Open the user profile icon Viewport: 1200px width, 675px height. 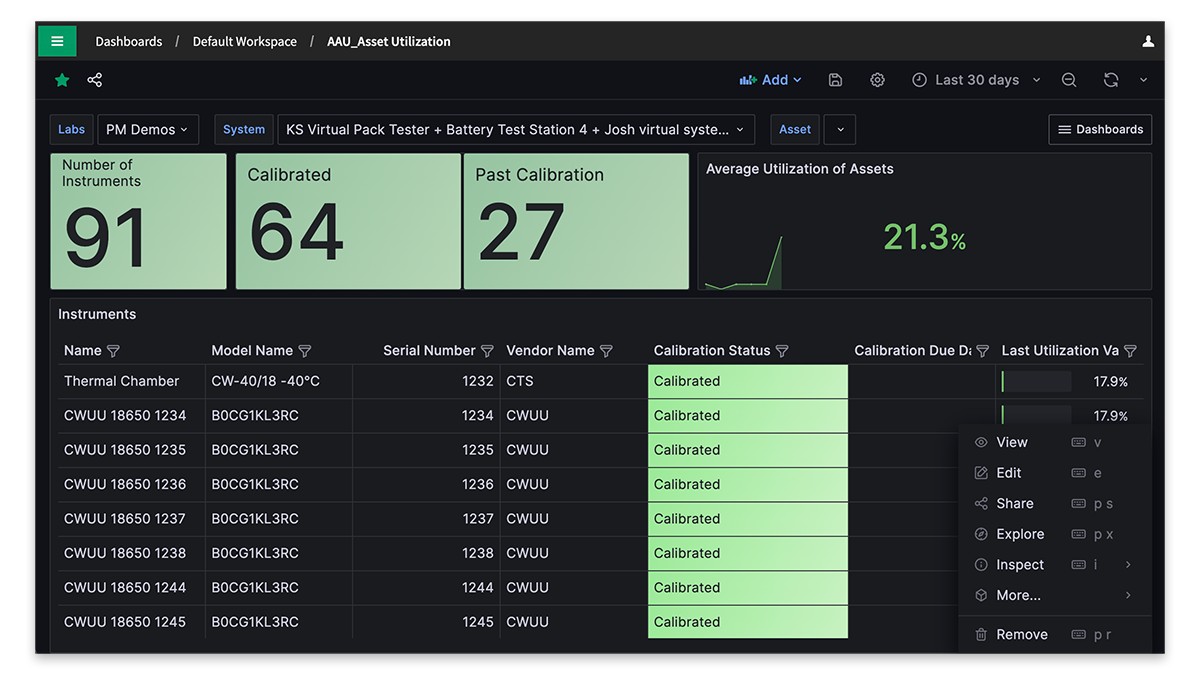(1148, 41)
